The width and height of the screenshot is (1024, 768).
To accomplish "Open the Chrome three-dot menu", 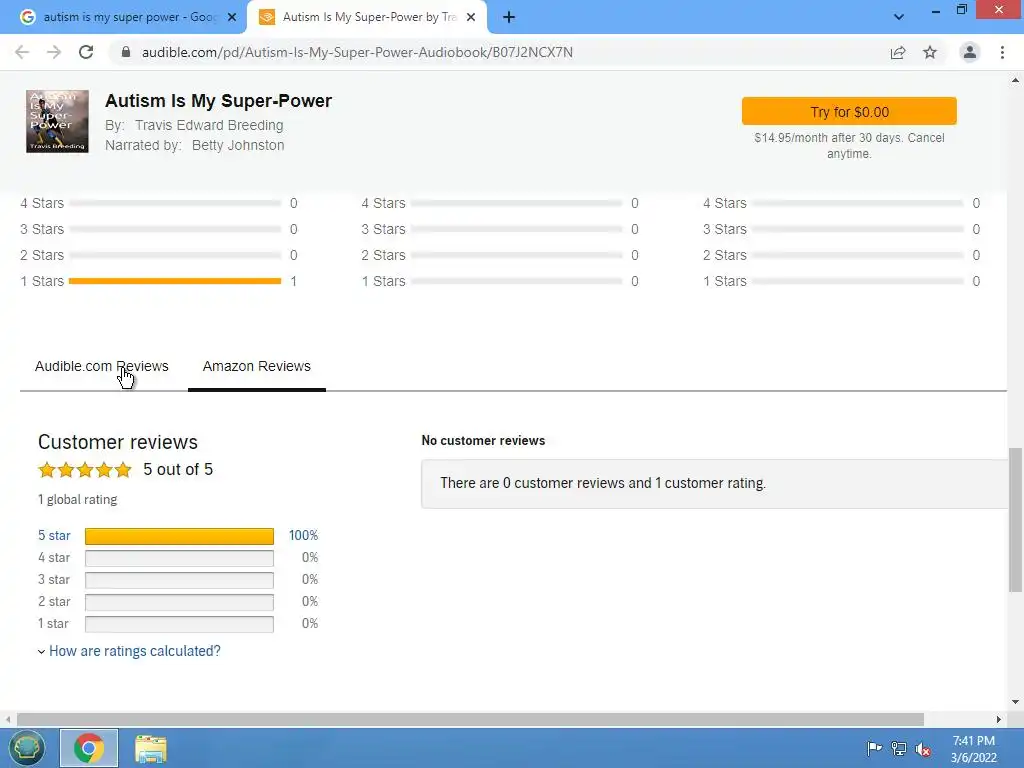I will point(1002,52).
